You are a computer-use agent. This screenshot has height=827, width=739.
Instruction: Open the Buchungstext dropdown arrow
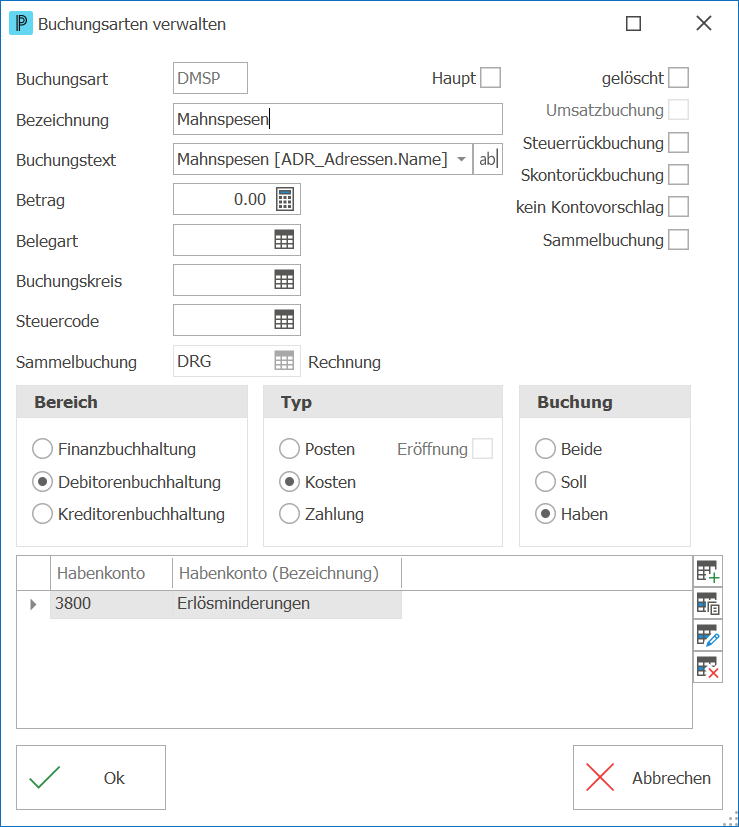click(x=462, y=159)
